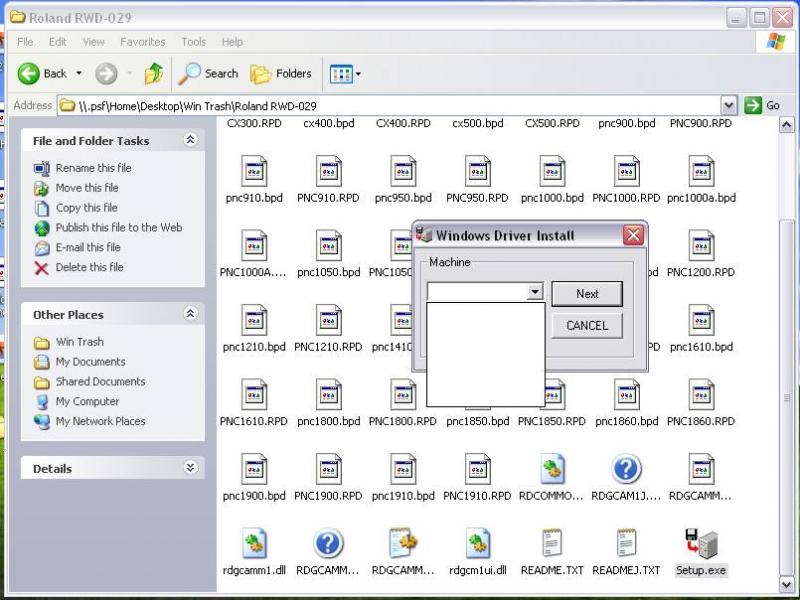Open the Help menu
The width and height of the screenshot is (800, 600).
click(232, 42)
